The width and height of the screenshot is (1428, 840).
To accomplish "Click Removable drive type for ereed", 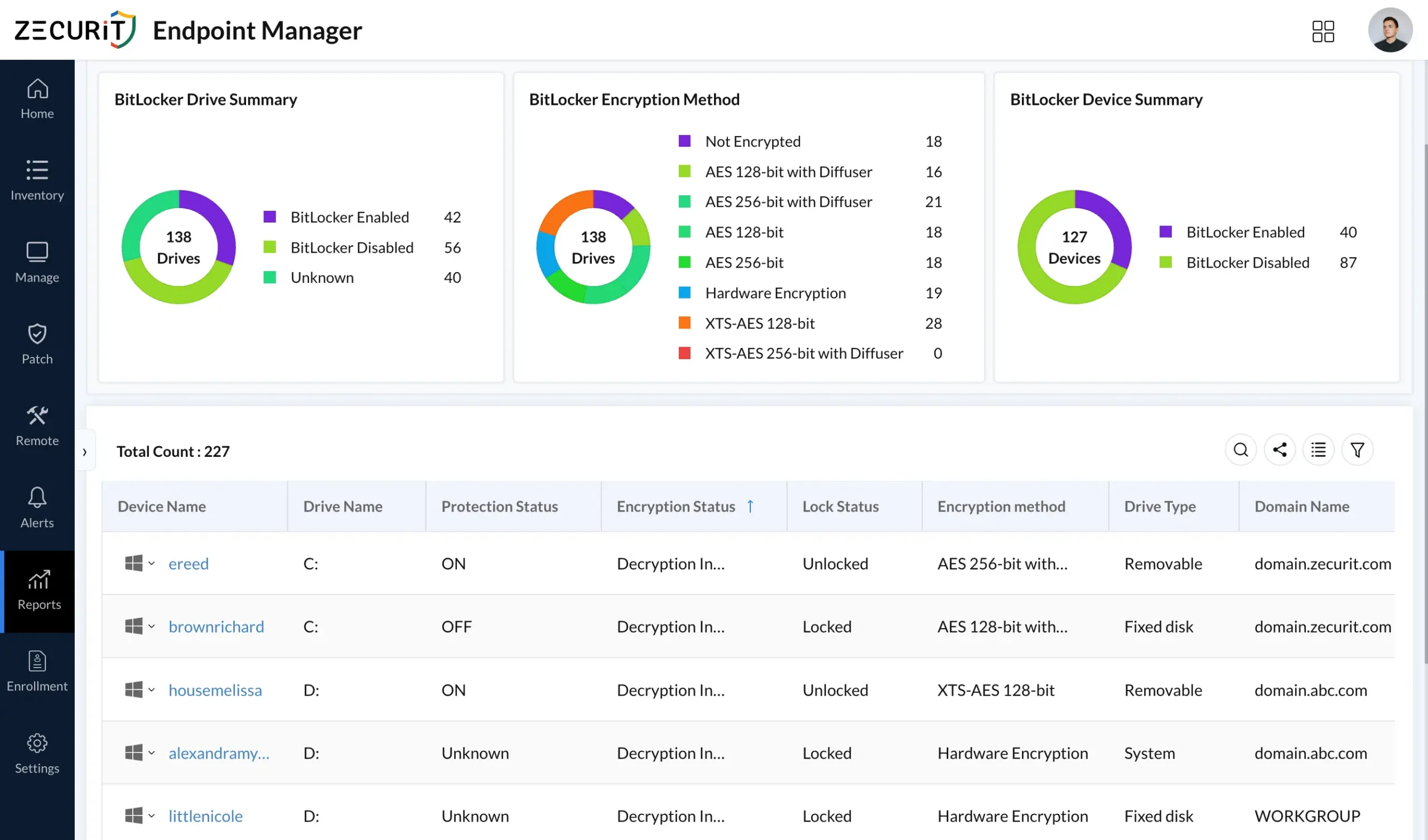I will [1163, 563].
